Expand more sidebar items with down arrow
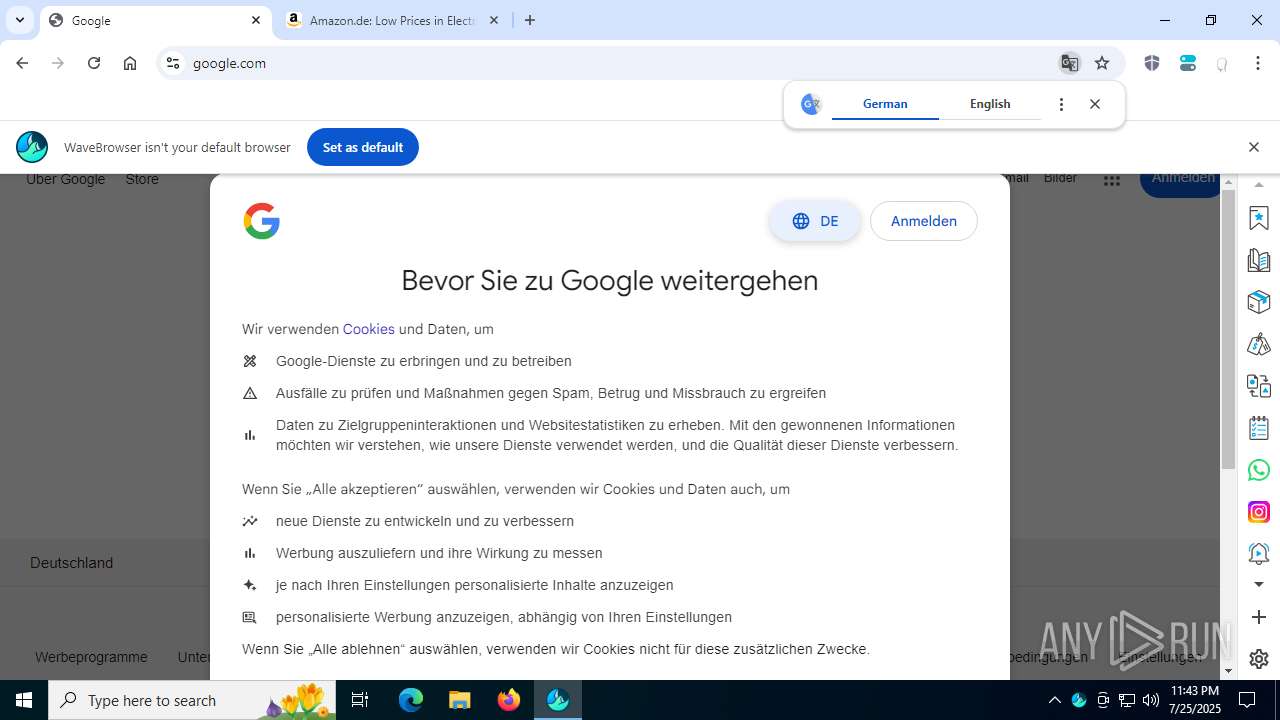The image size is (1280, 720). (x=1259, y=584)
